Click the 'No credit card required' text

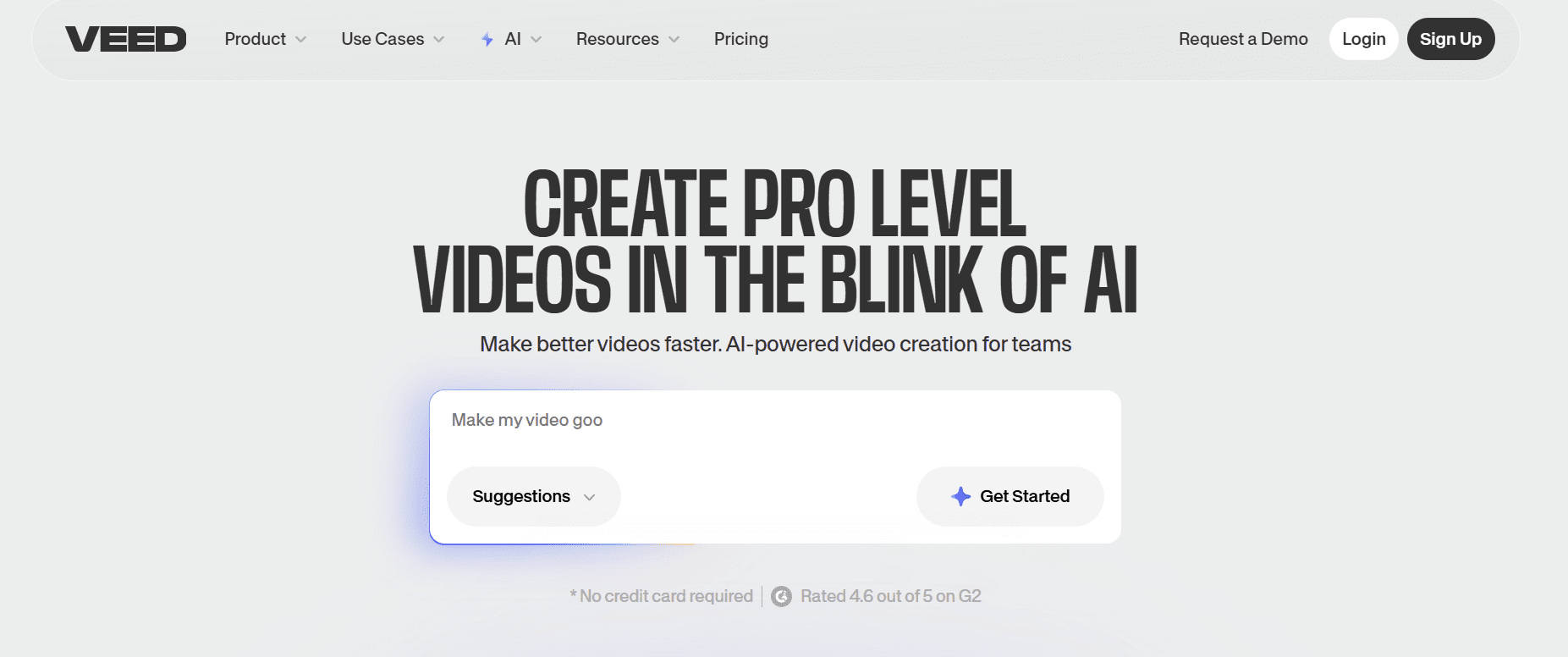(x=661, y=596)
